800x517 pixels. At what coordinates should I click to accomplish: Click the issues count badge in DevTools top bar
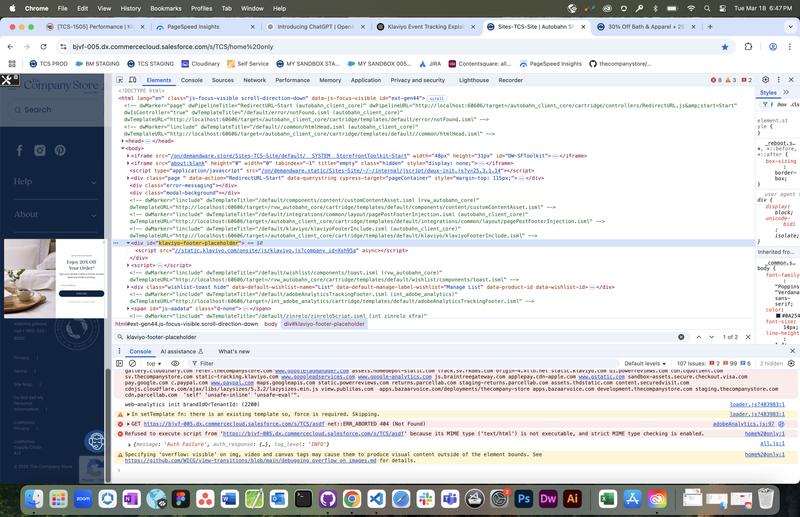tap(746, 80)
